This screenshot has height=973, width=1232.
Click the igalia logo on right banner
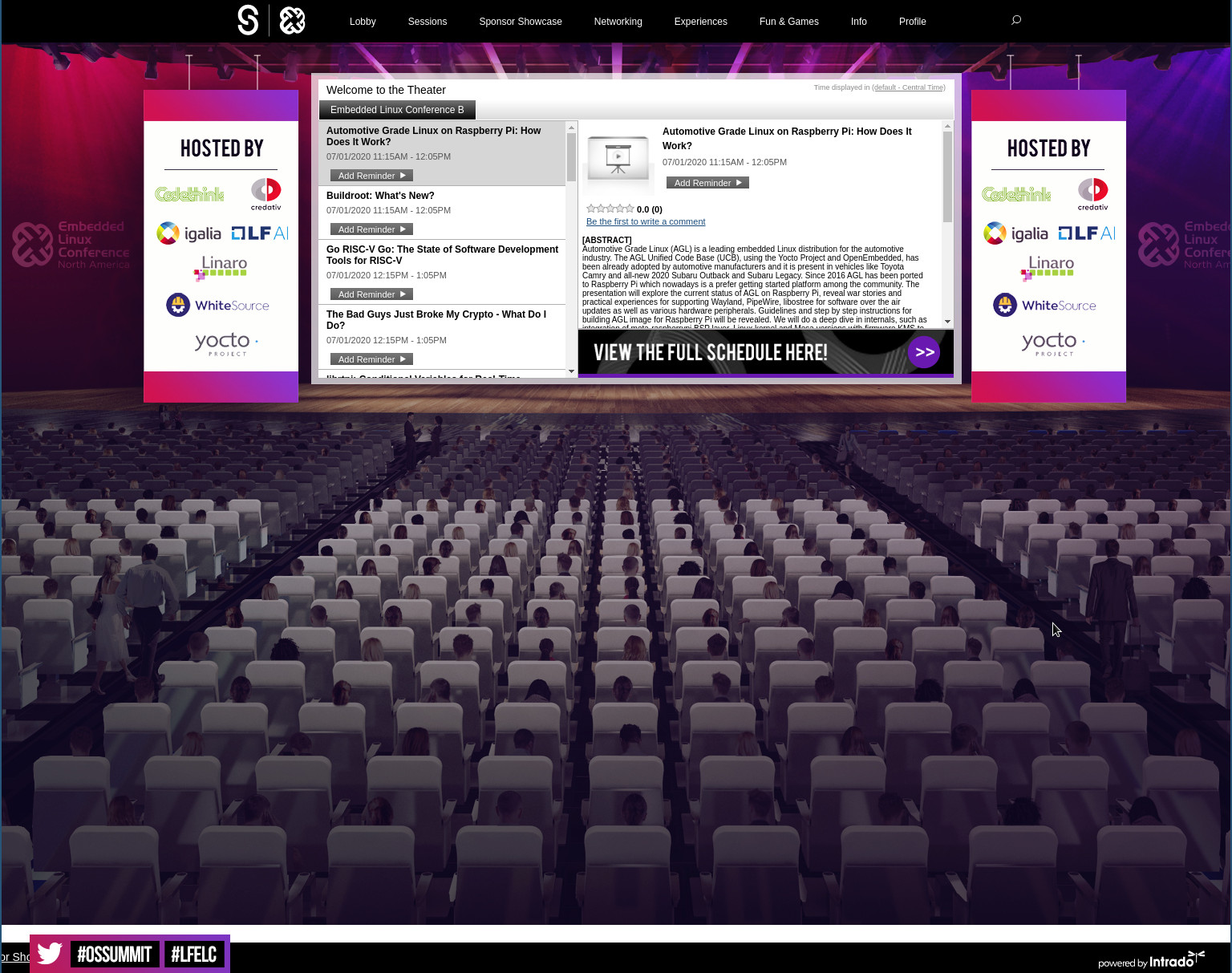click(x=1015, y=233)
